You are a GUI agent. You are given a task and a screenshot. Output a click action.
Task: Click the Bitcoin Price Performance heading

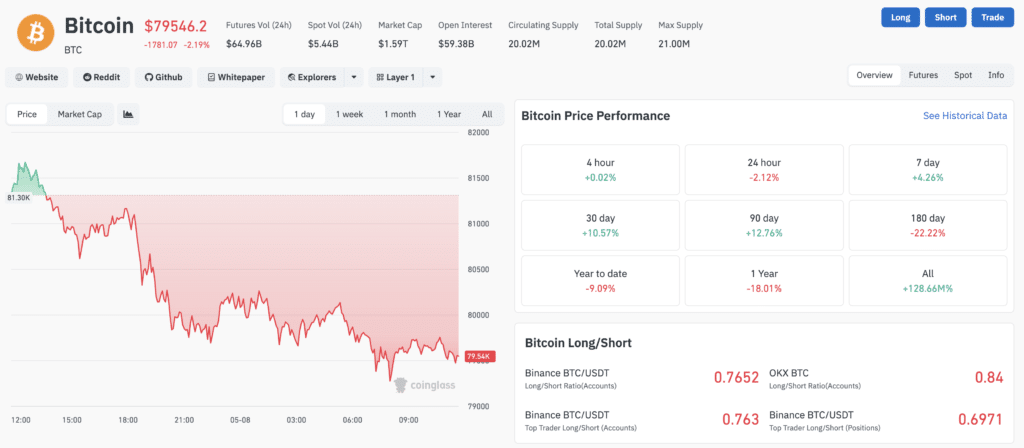[596, 116]
